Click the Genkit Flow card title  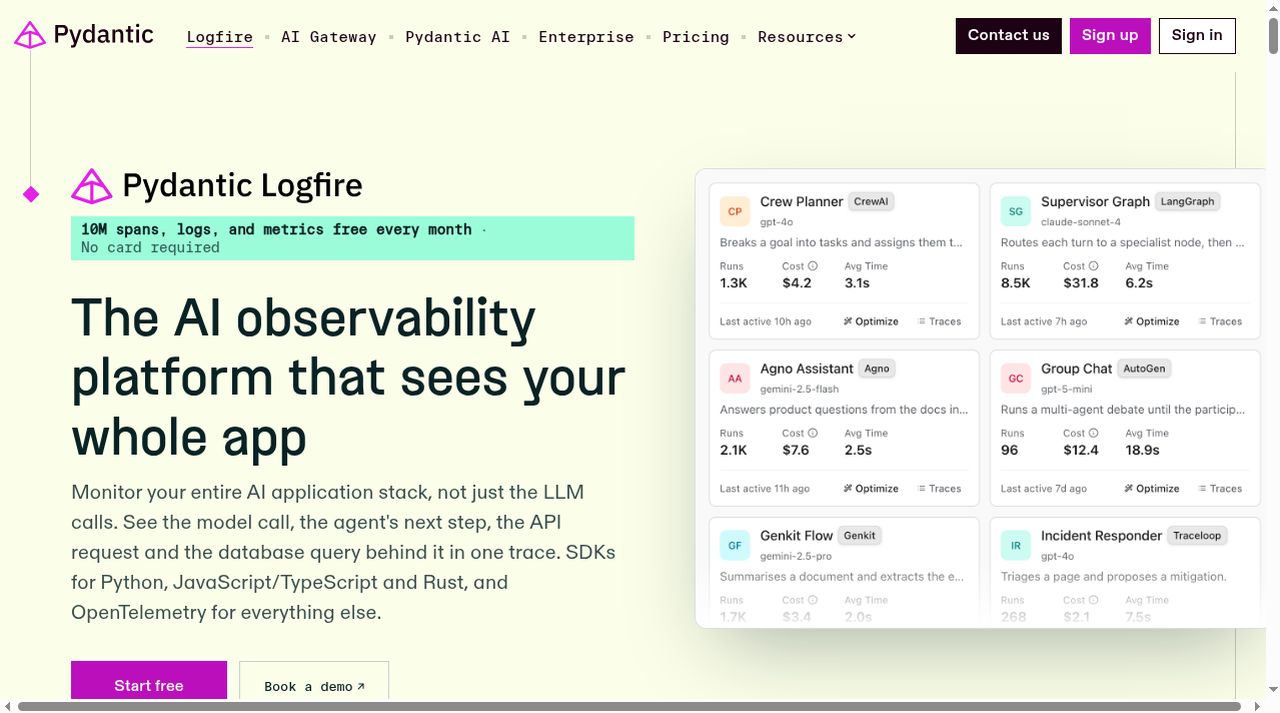796,535
